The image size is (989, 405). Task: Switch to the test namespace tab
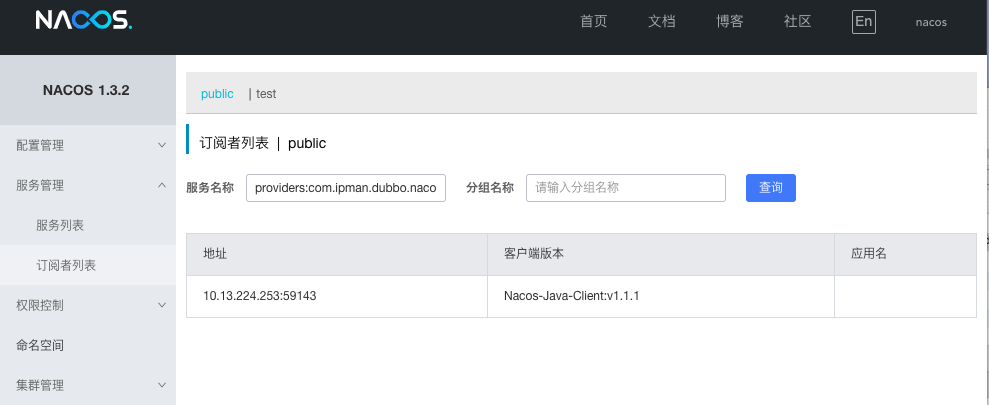tap(266, 94)
